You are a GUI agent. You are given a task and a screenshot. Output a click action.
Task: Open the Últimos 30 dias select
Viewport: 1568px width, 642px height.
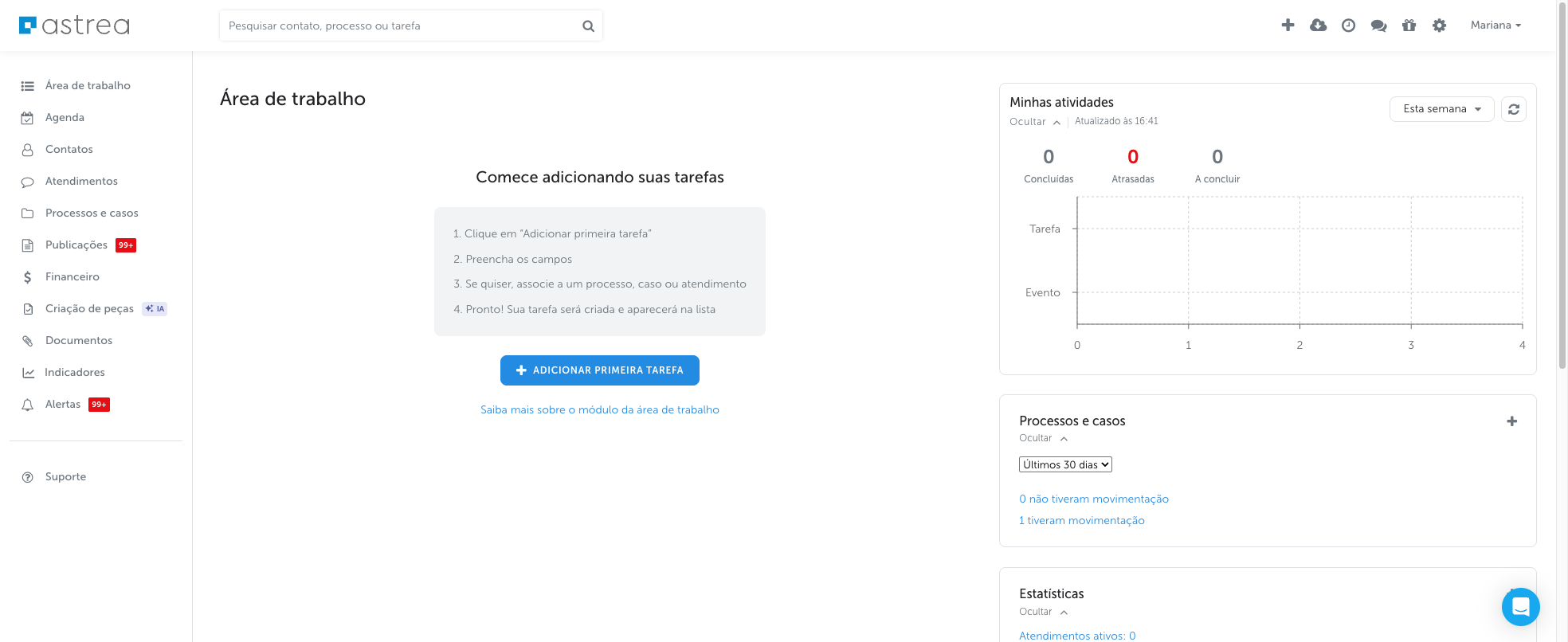click(x=1065, y=464)
